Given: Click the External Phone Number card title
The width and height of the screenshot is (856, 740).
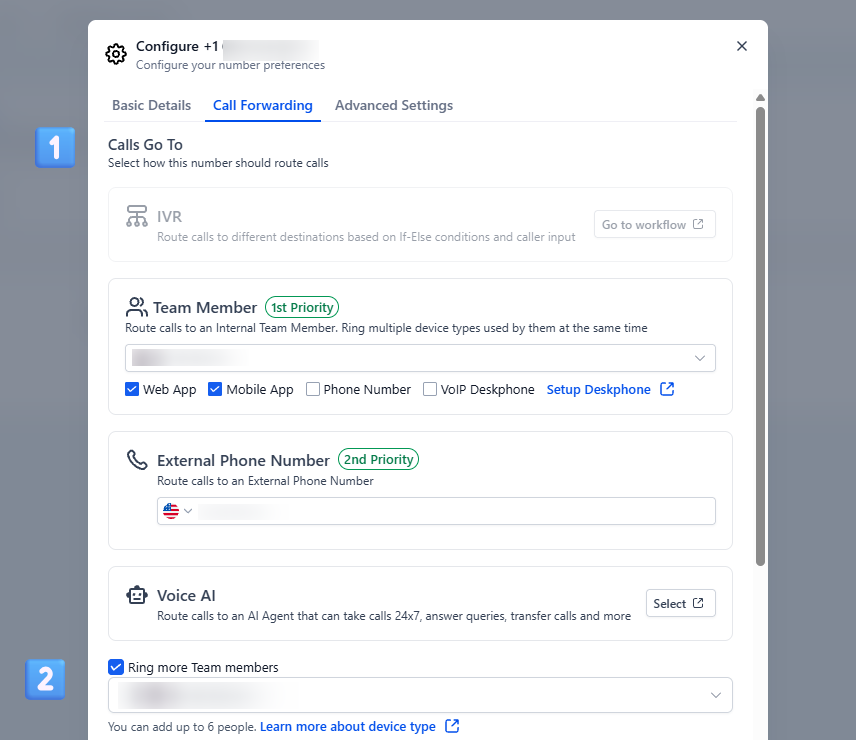Looking at the screenshot, I should tap(243, 460).
